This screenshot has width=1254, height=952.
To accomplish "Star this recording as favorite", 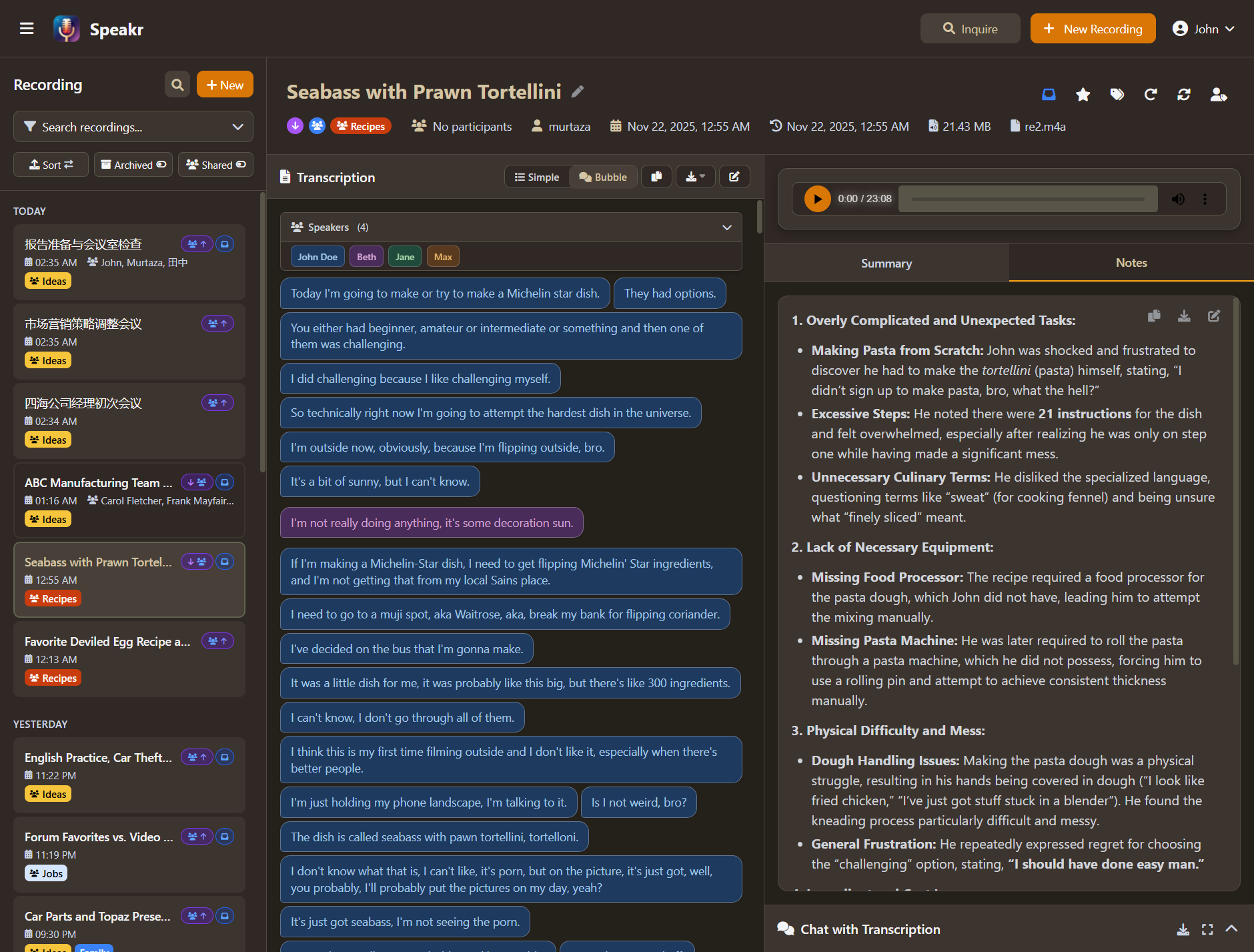I will tap(1083, 94).
